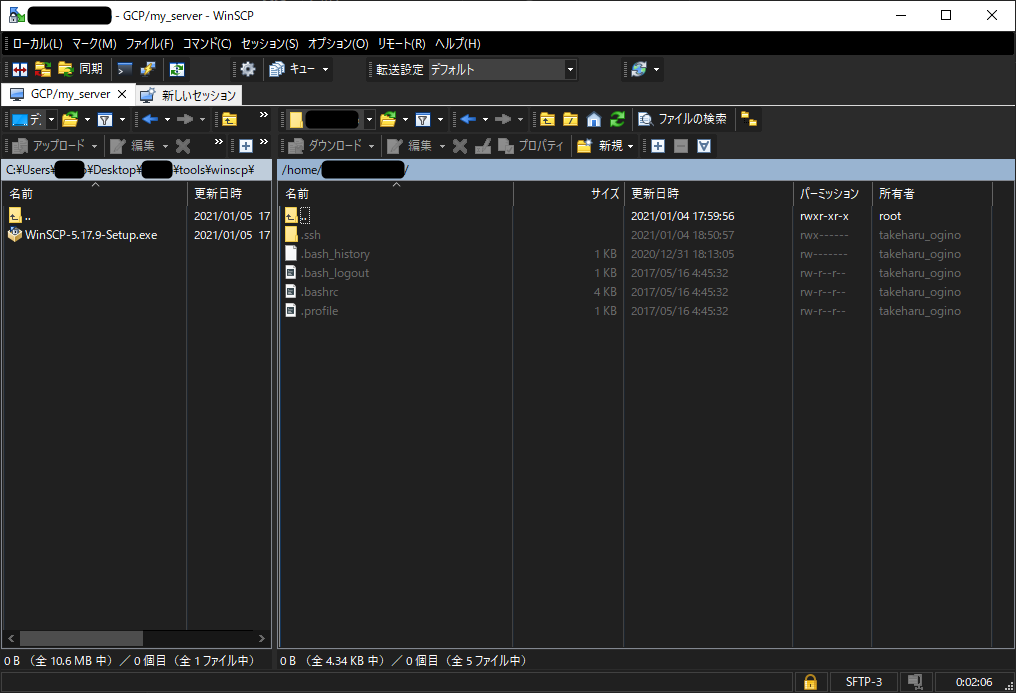Click the remote panel open directory icon

click(x=387, y=119)
